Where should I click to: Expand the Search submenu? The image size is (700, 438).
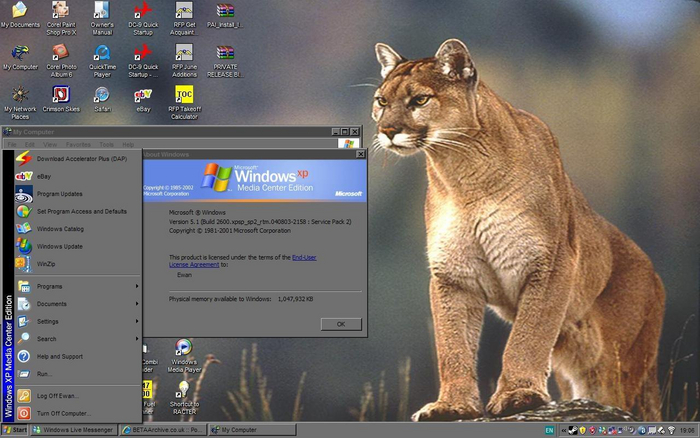click(78, 339)
